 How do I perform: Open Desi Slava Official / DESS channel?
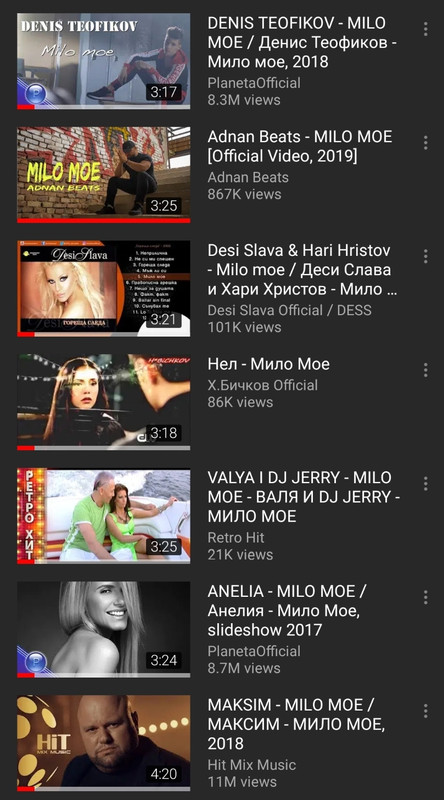[289, 310]
